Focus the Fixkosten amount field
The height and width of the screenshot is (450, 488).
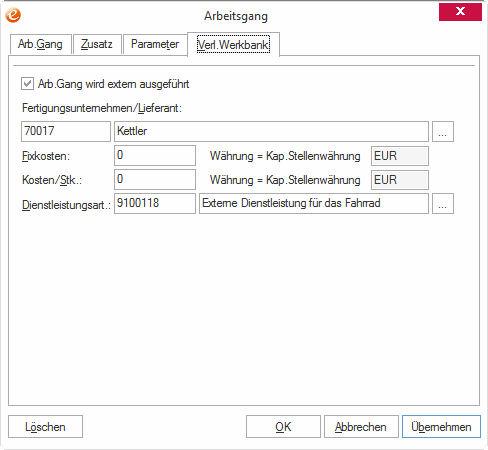point(155,155)
